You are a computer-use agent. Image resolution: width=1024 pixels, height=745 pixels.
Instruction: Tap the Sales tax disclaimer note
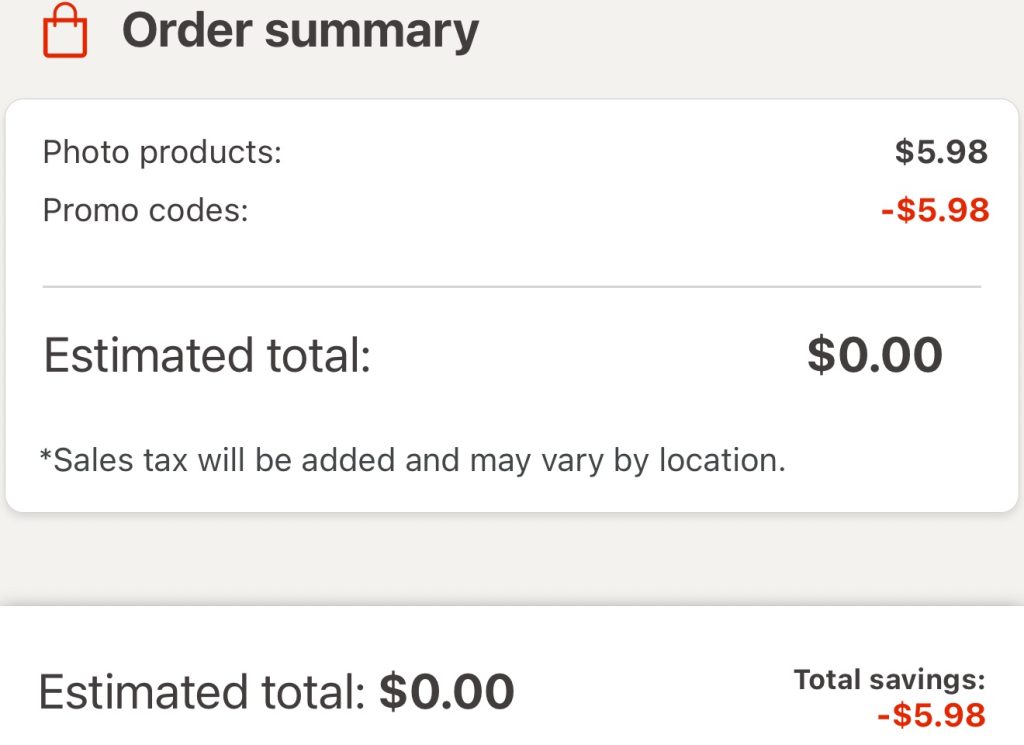click(x=412, y=460)
